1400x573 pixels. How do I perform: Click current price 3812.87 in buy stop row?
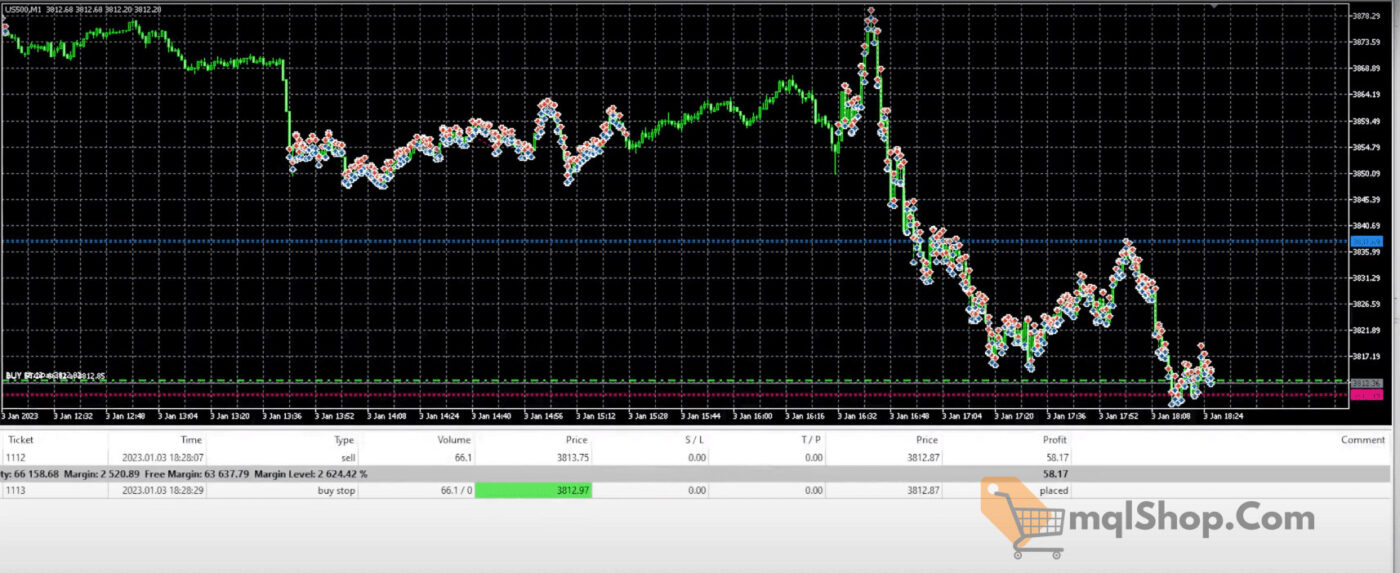pos(921,491)
